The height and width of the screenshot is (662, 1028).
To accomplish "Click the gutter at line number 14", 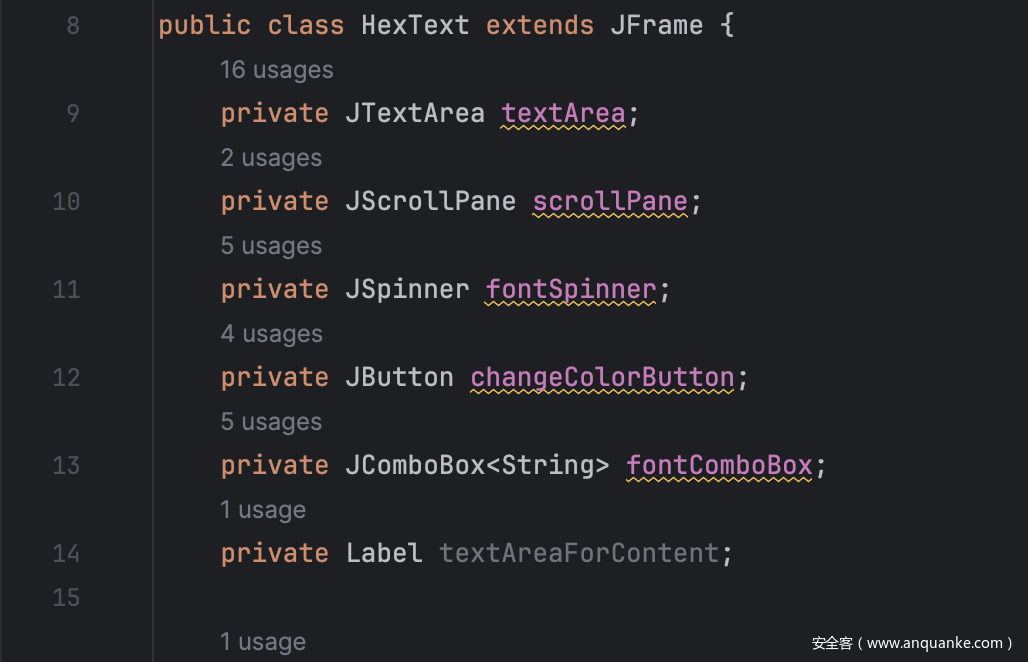I will 66,553.
